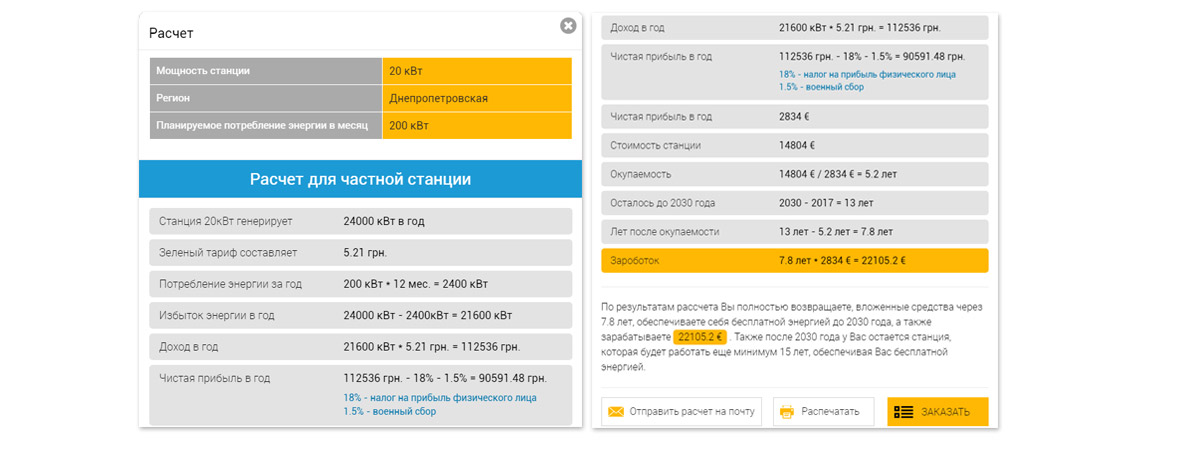Click the 200 кВт planned consumption cell
This screenshot has width=1198, height=456.
pos(477,126)
